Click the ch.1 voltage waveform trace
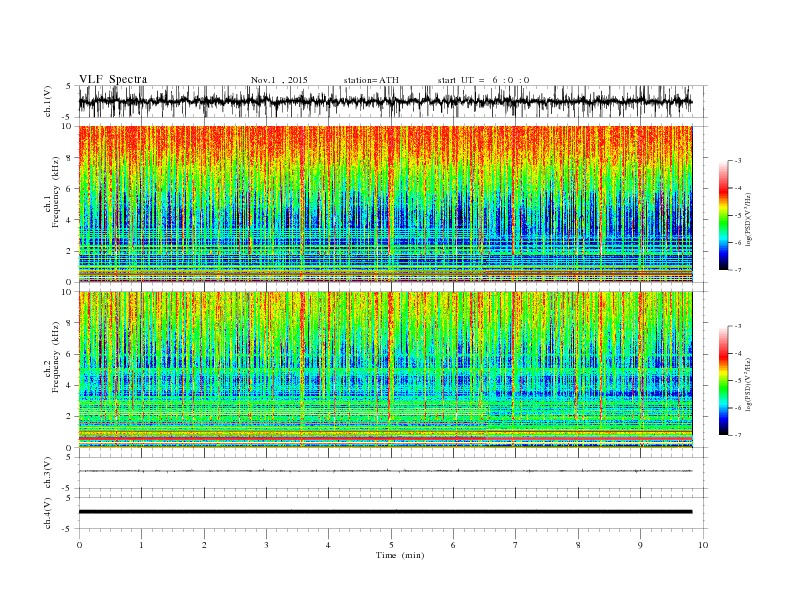 click(385, 101)
